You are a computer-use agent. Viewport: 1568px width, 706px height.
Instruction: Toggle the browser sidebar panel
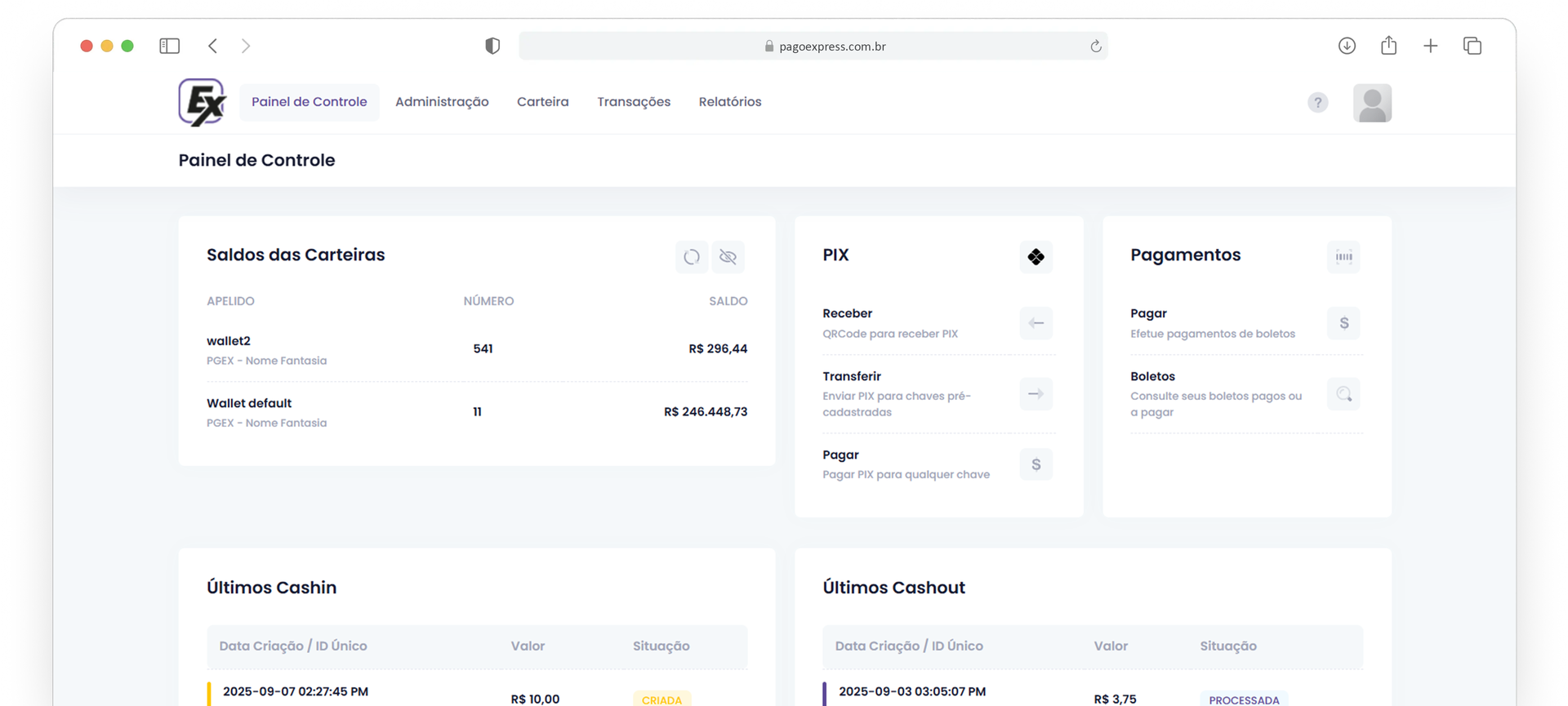(x=169, y=46)
